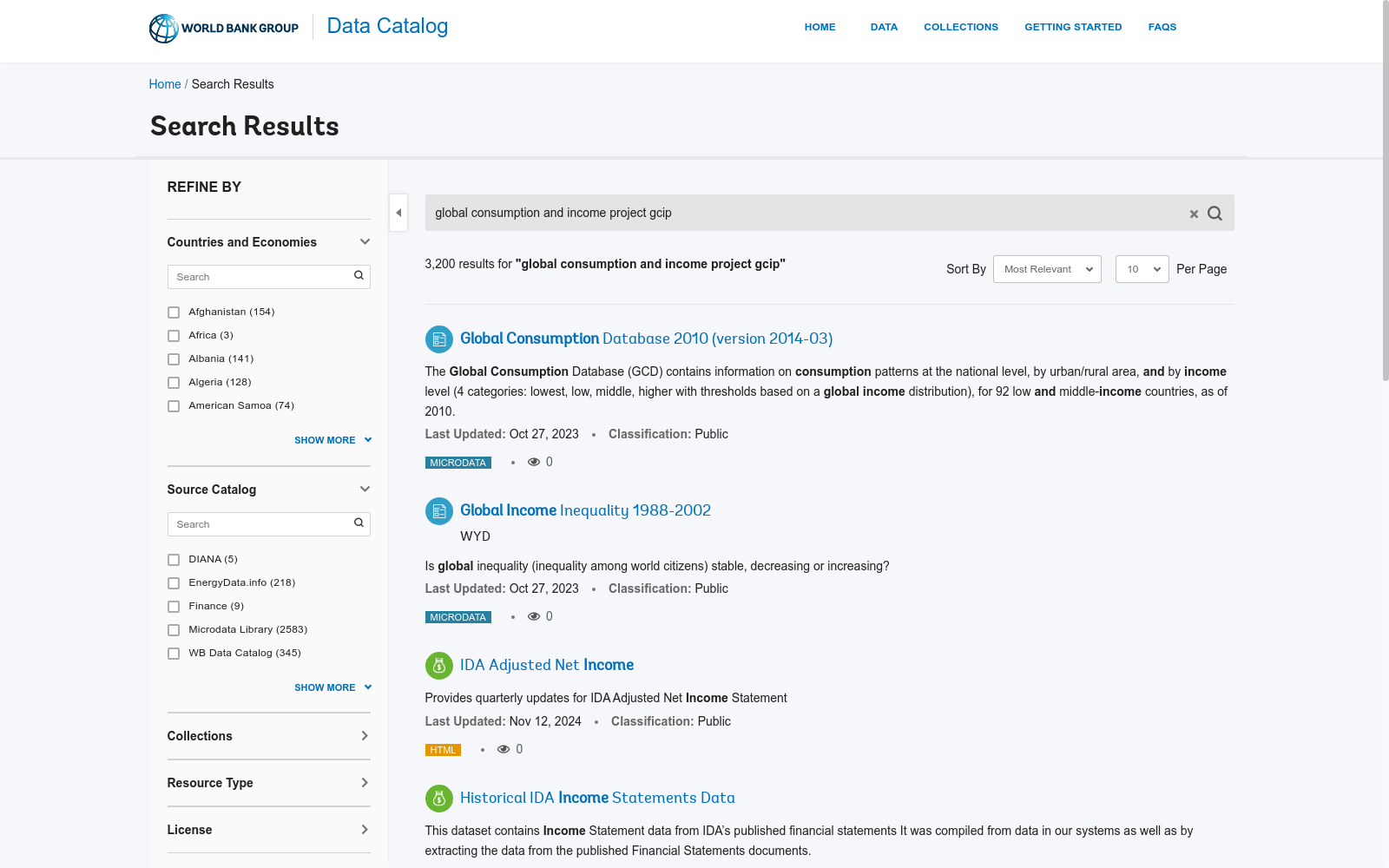Open IDA Adjusted Net Income result

click(x=547, y=665)
